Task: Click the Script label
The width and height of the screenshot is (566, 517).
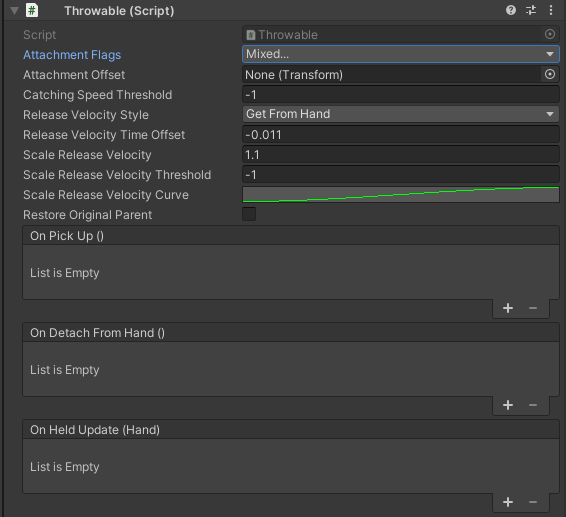Action: [40, 35]
